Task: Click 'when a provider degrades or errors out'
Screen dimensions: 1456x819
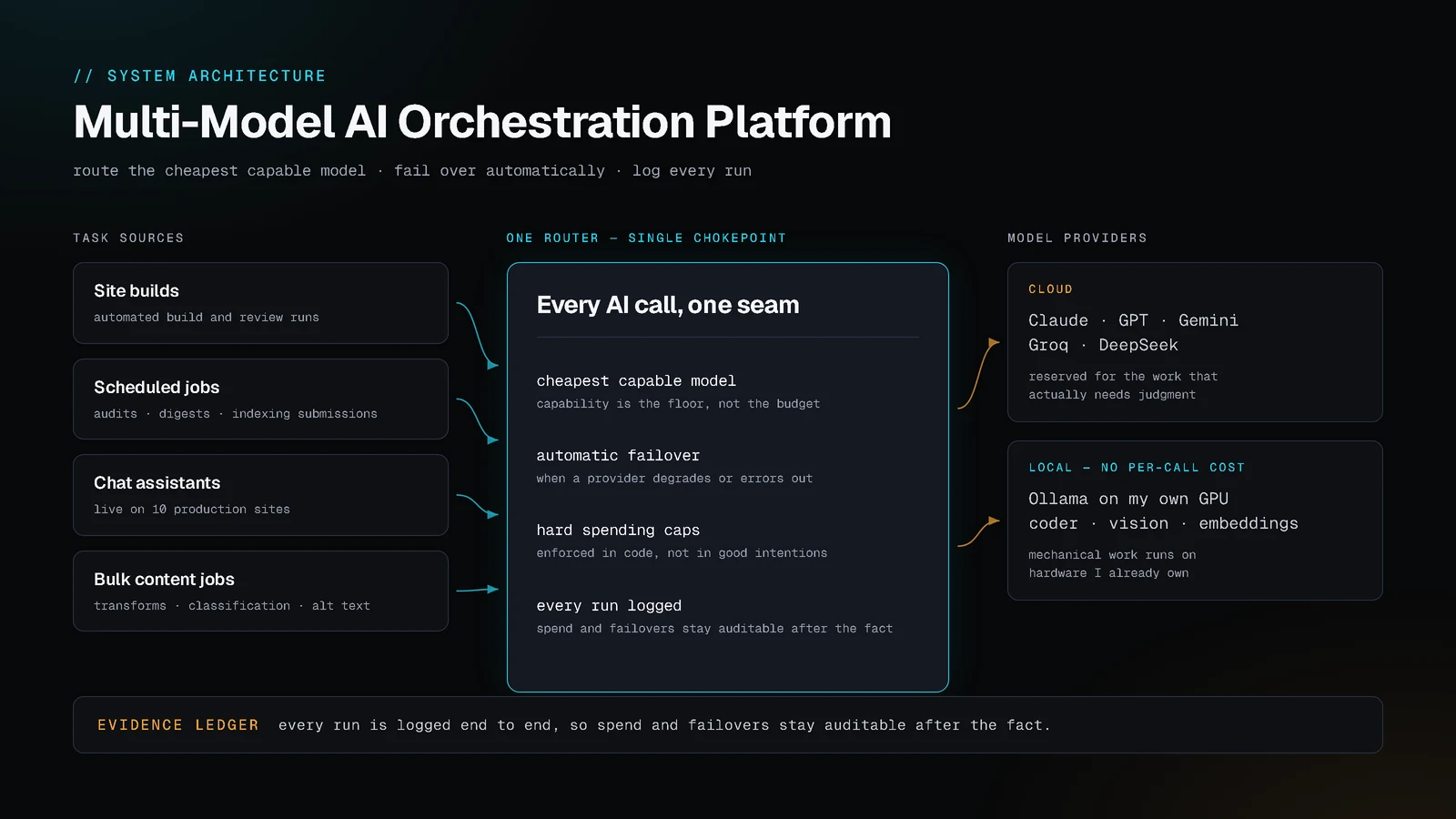Action: tap(674, 479)
